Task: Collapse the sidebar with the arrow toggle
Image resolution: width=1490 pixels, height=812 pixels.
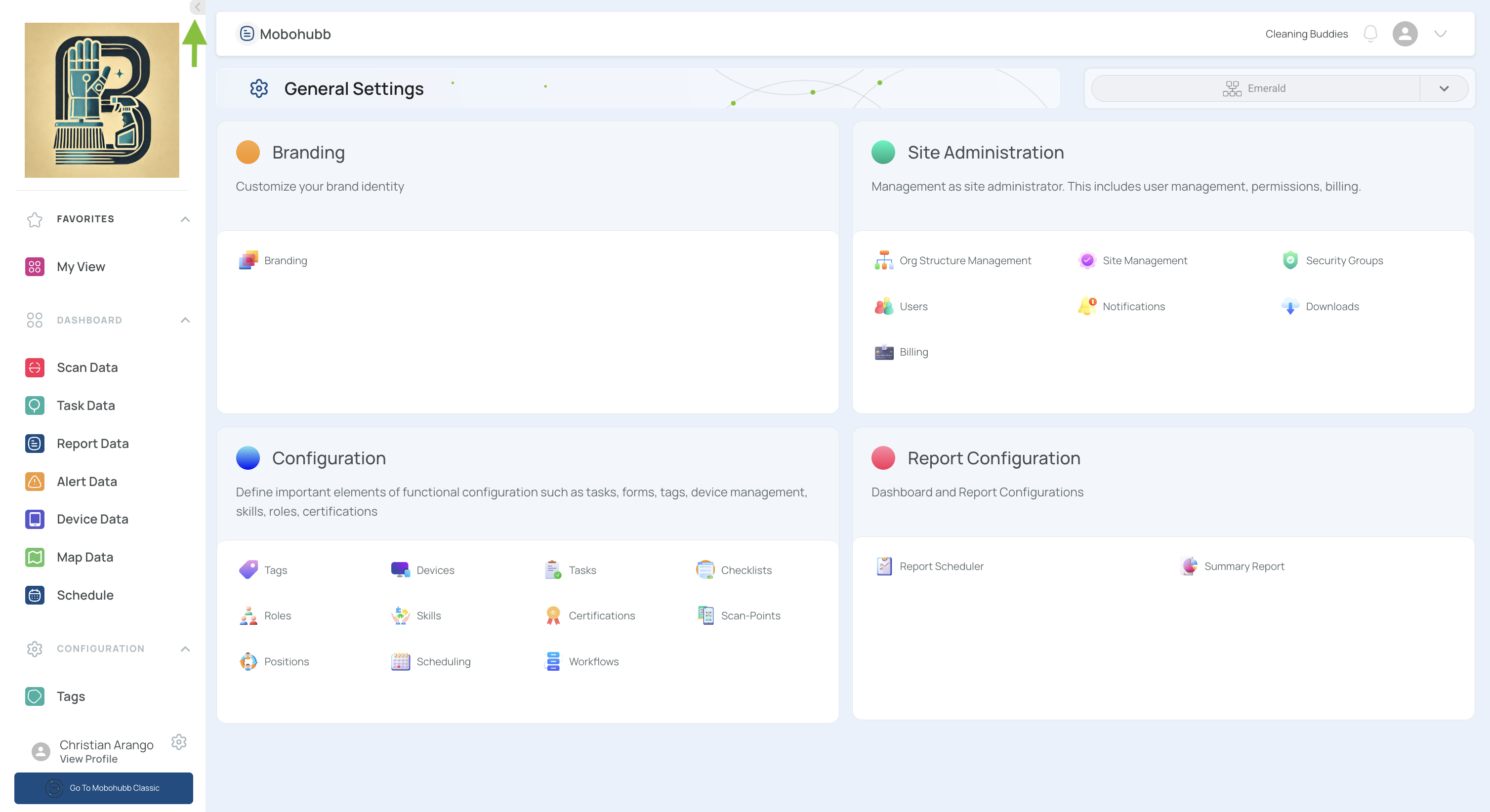Action: click(197, 7)
